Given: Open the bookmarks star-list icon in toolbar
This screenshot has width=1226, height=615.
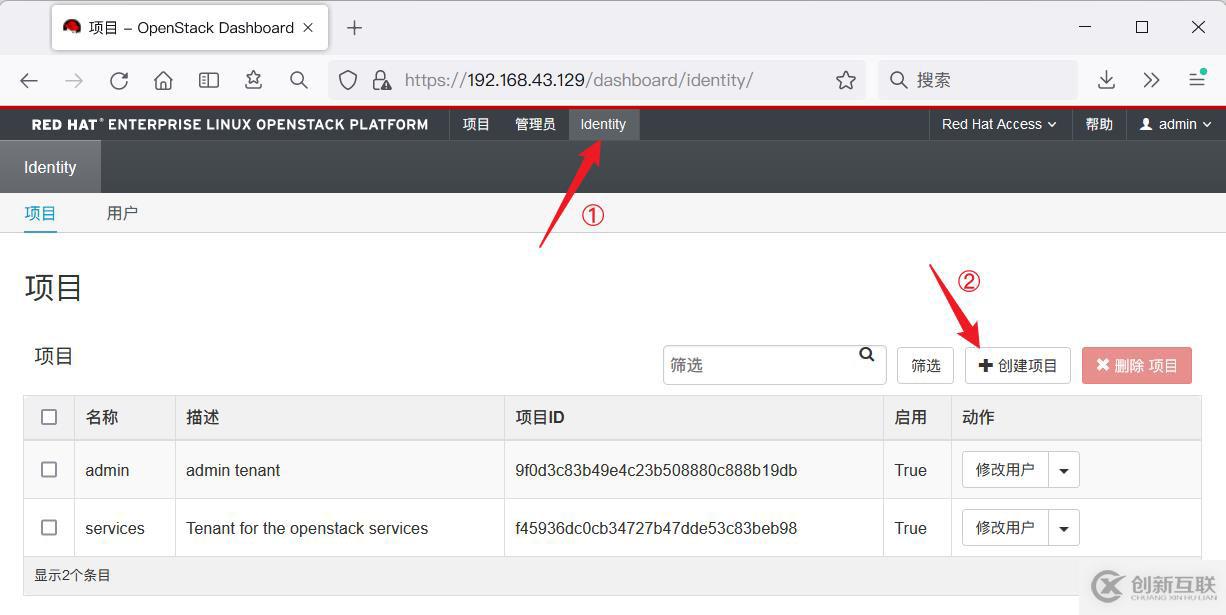Looking at the screenshot, I should click(x=254, y=80).
